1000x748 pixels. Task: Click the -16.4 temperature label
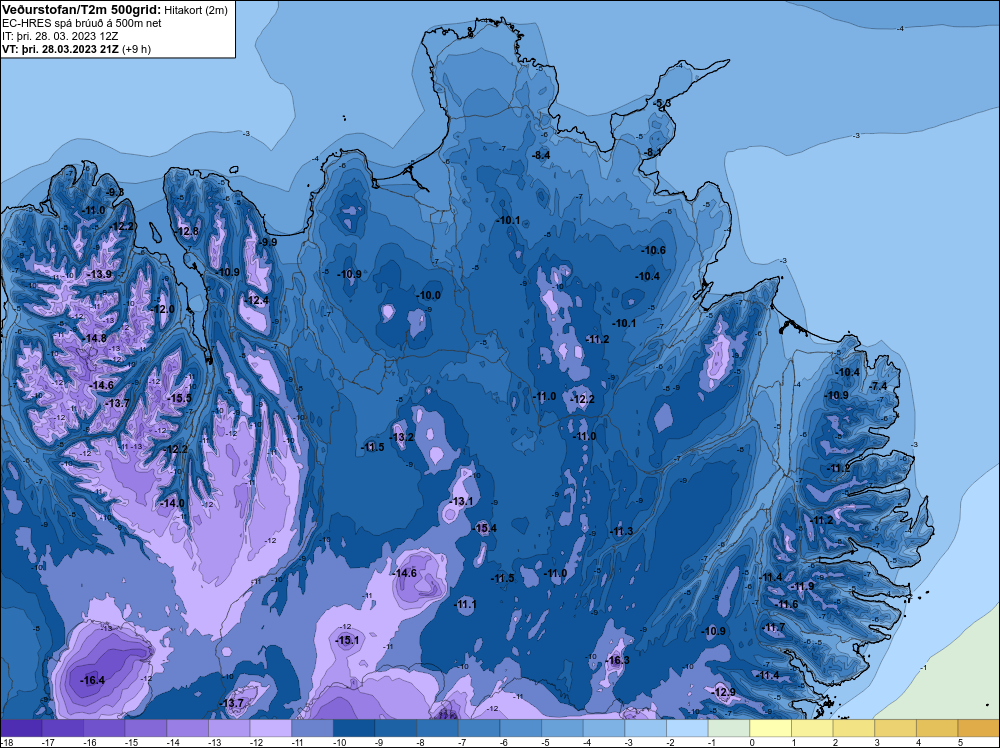tap(92, 680)
